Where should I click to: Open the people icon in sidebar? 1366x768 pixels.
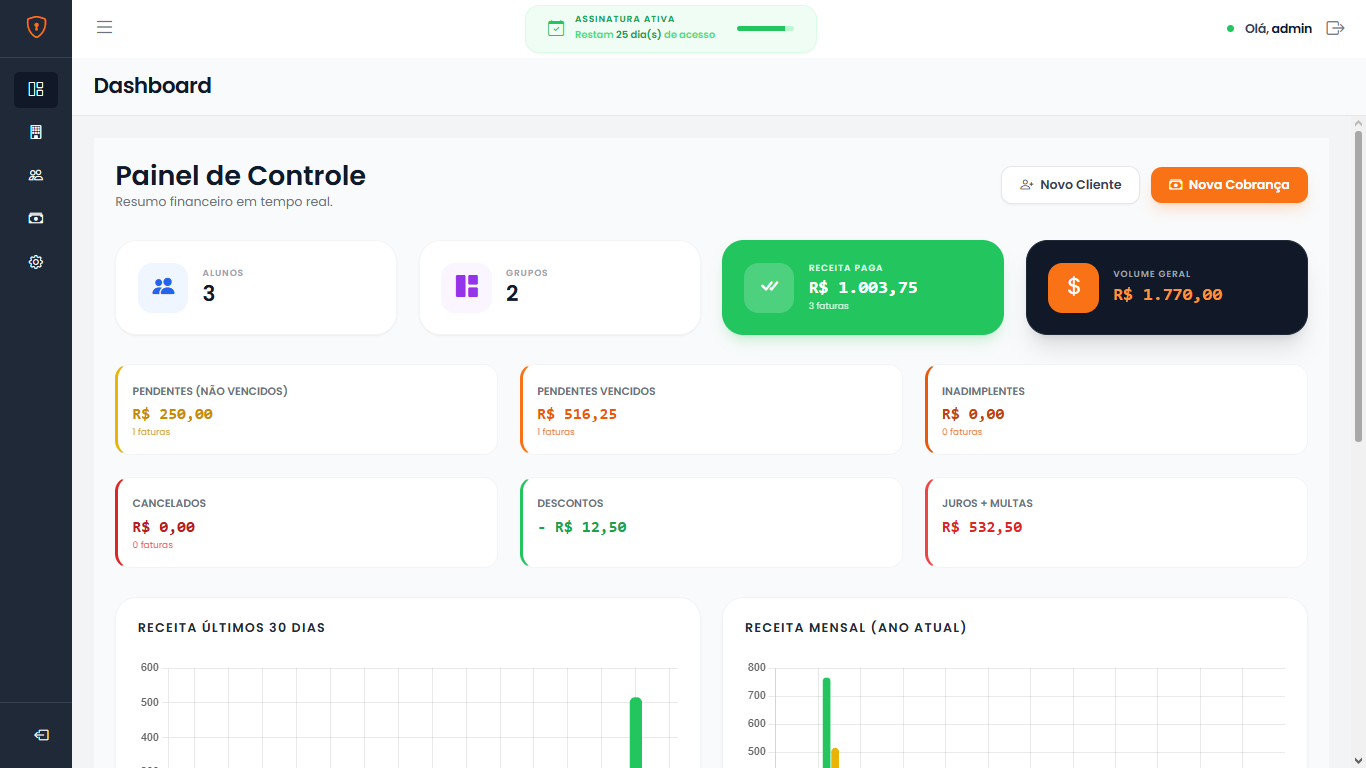[x=36, y=175]
